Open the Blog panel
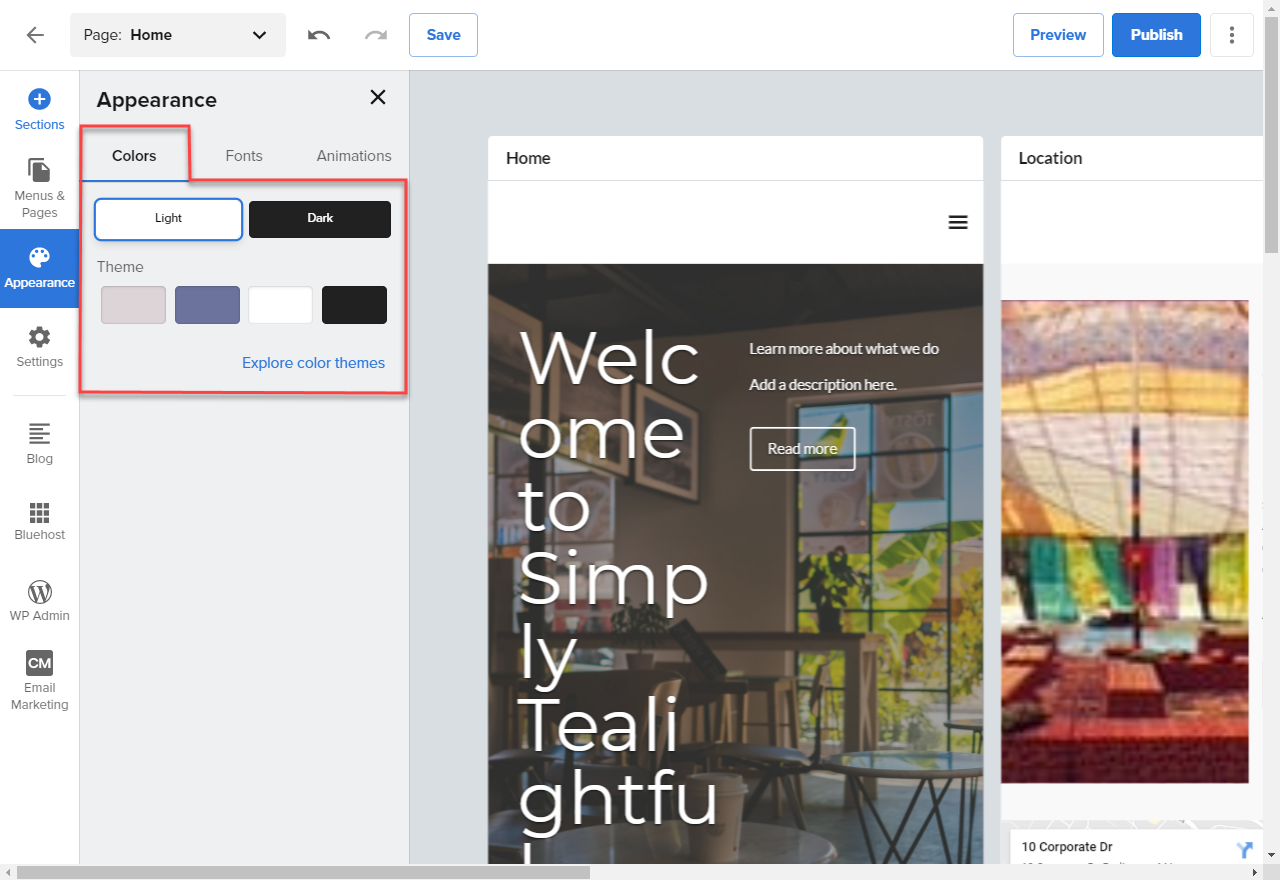1280x880 pixels. 39,444
